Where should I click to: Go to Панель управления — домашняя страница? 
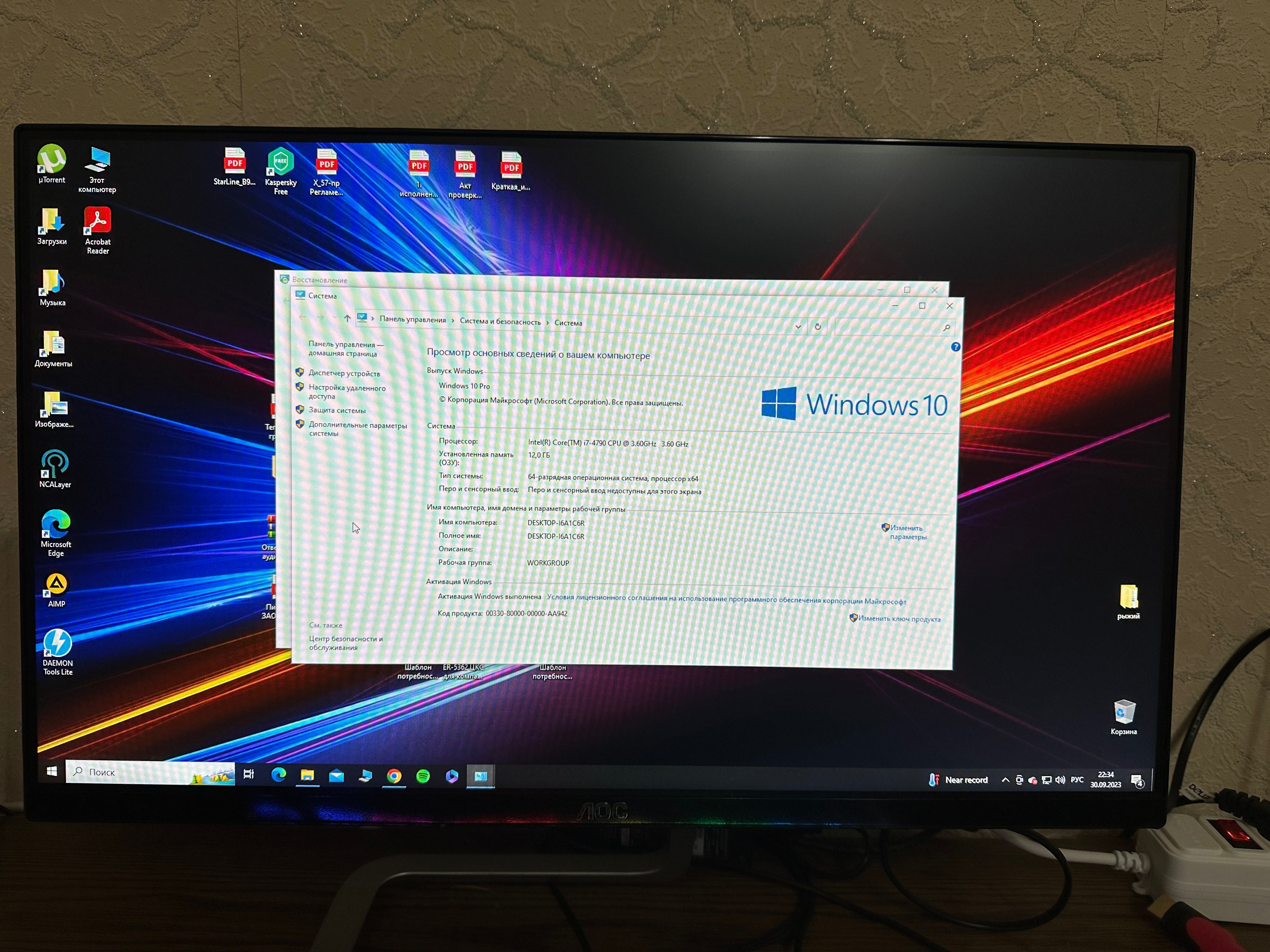click(x=346, y=349)
